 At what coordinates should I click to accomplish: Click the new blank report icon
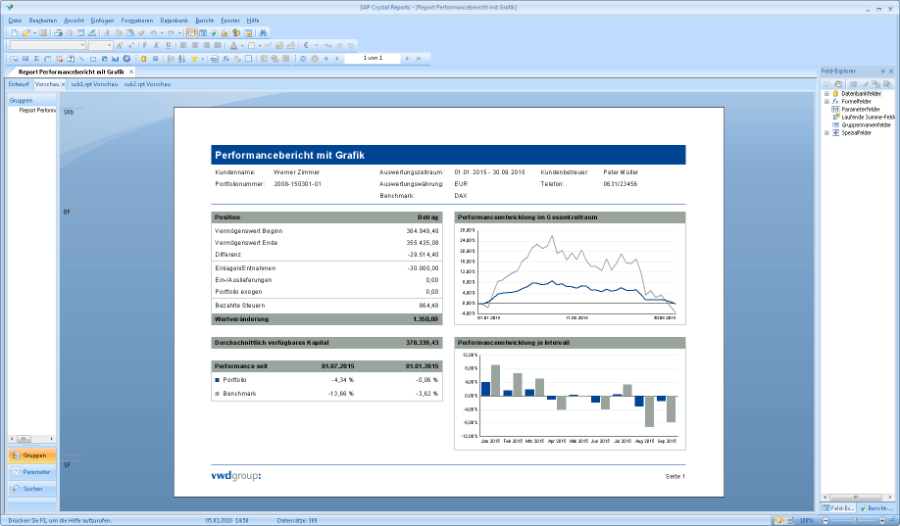tap(11, 33)
